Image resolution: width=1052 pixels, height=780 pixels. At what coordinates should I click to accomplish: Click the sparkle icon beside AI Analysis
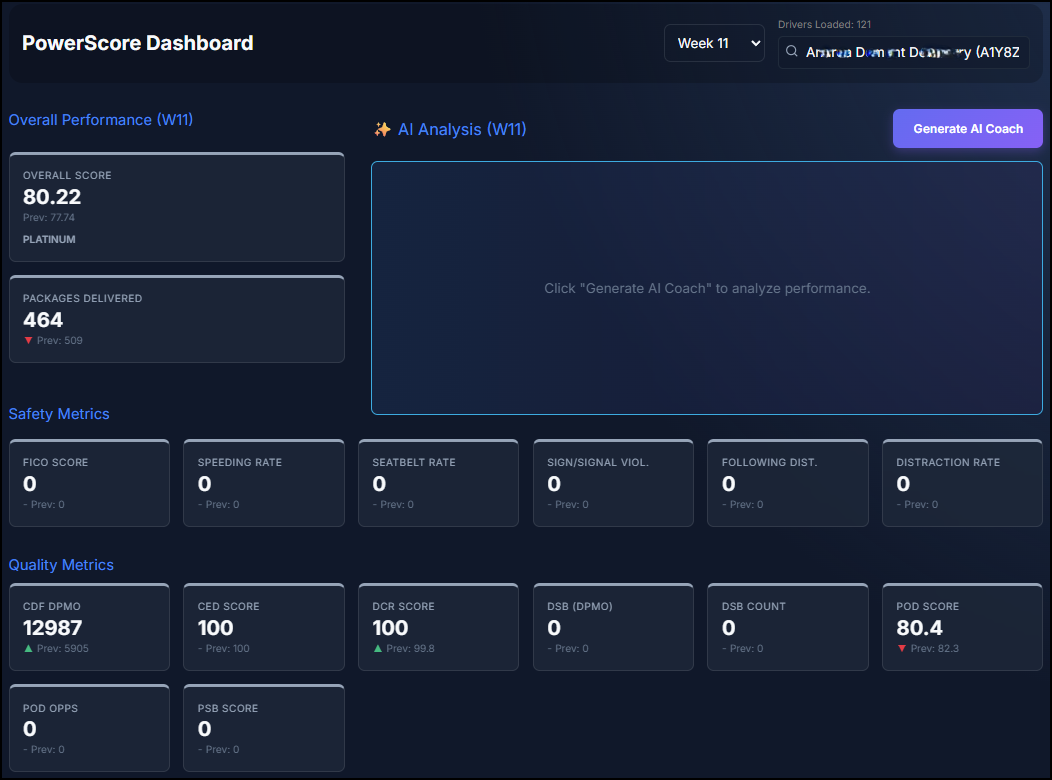point(382,129)
